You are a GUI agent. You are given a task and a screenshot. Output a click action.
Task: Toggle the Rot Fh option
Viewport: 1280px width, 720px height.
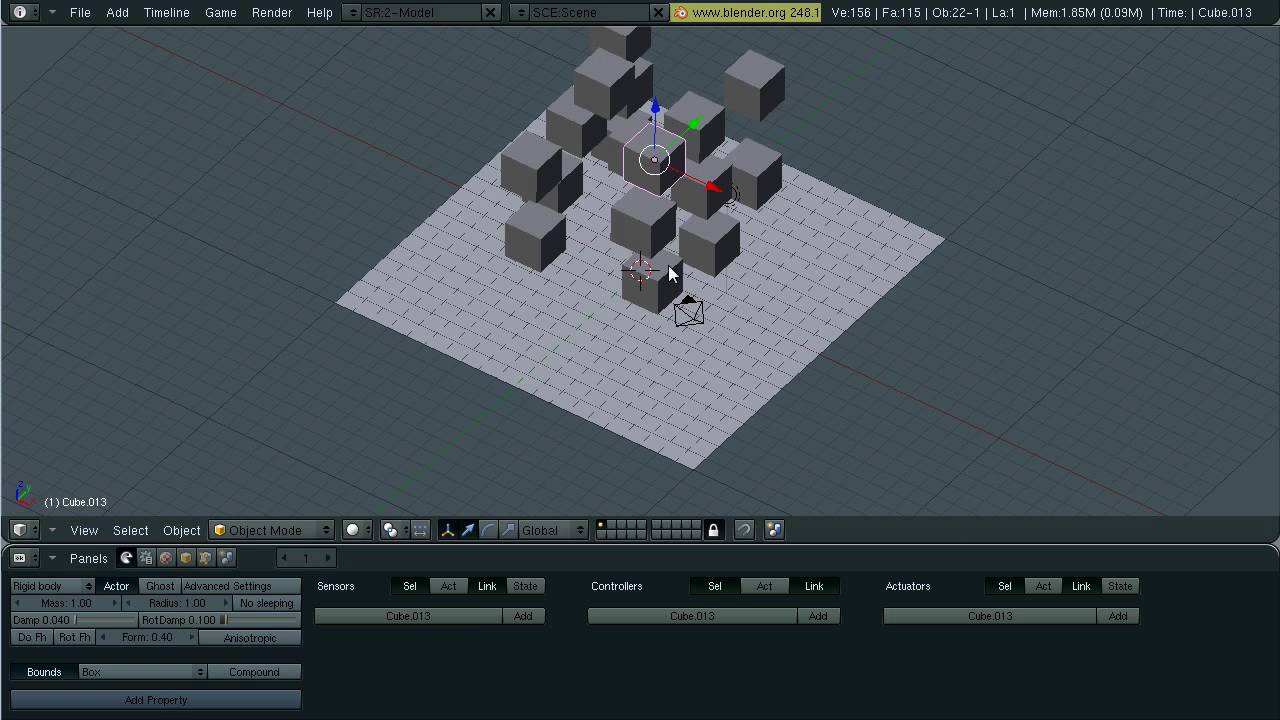coord(74,637)
